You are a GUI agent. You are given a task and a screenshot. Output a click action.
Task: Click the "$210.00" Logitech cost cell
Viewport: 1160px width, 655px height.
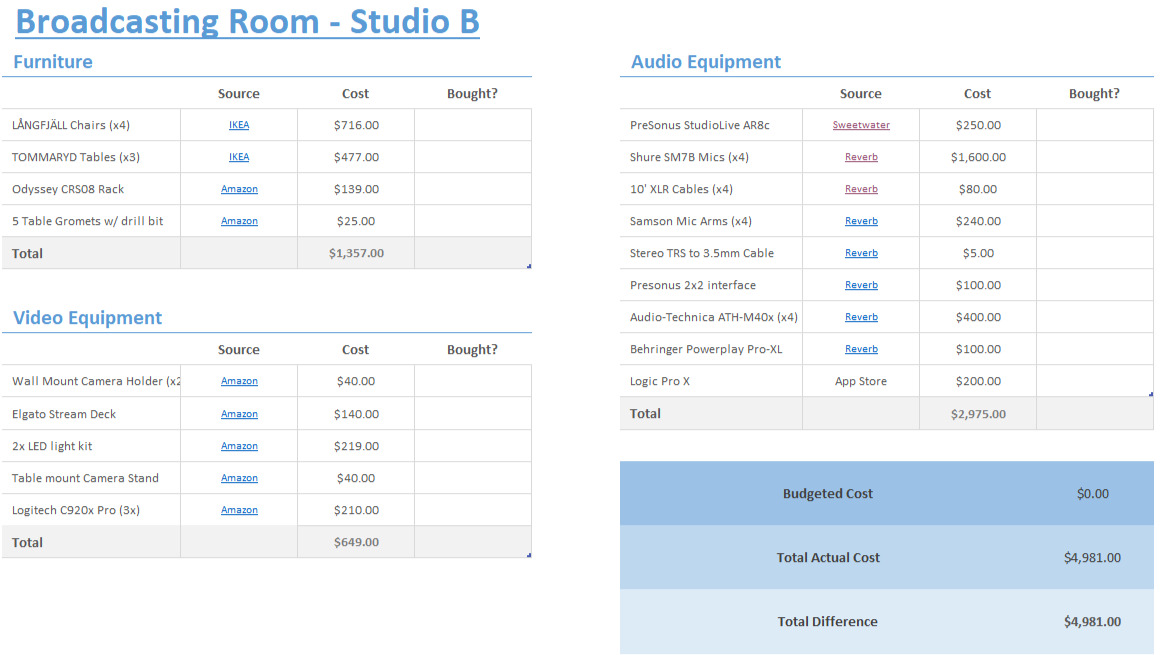coord(356,510)
